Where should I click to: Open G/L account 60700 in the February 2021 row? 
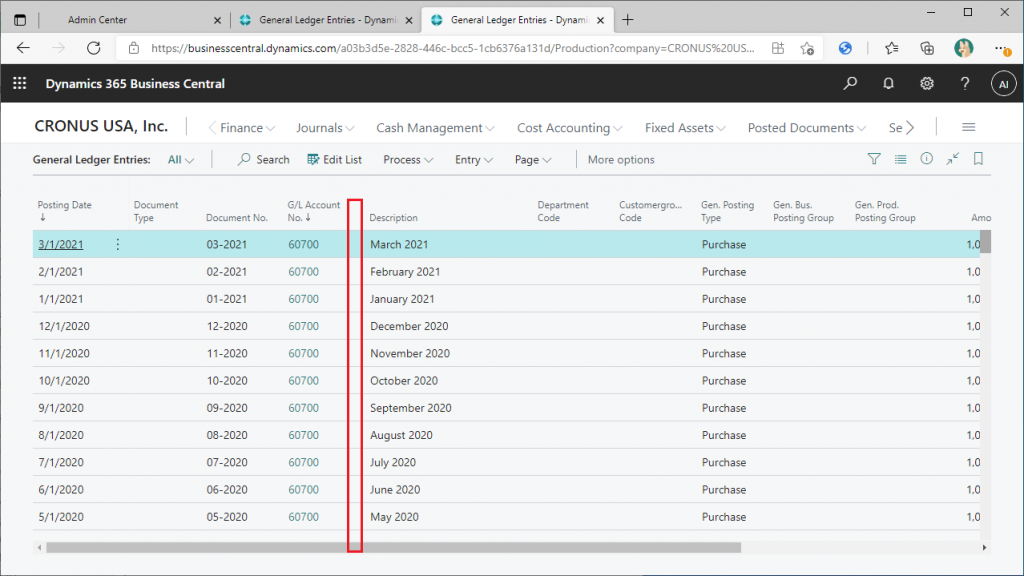coord(304,272)
